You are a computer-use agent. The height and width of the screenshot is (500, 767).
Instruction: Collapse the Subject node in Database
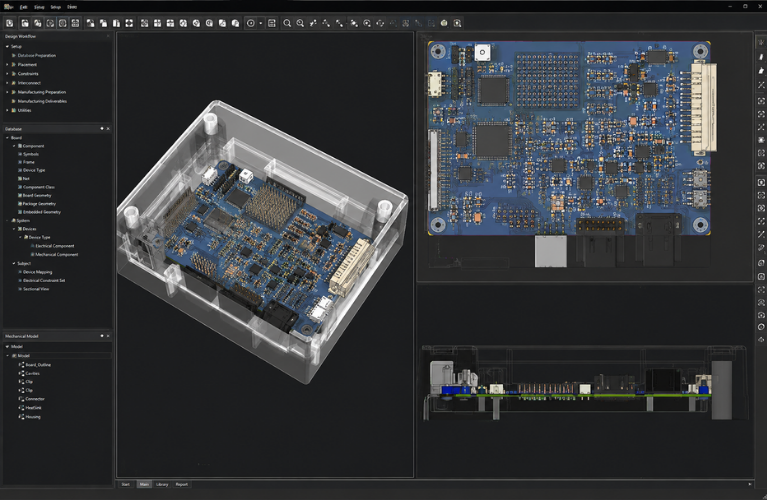[x=14, y=263]
